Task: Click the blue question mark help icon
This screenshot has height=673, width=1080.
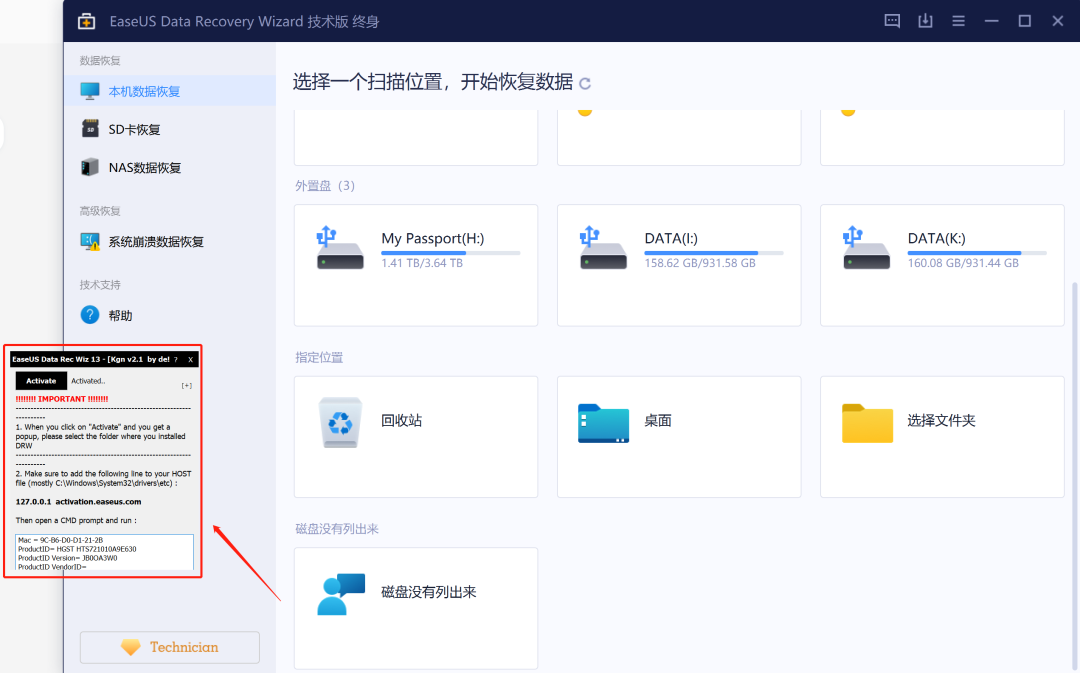Action: pyautogui.click(x=90, y=315)
